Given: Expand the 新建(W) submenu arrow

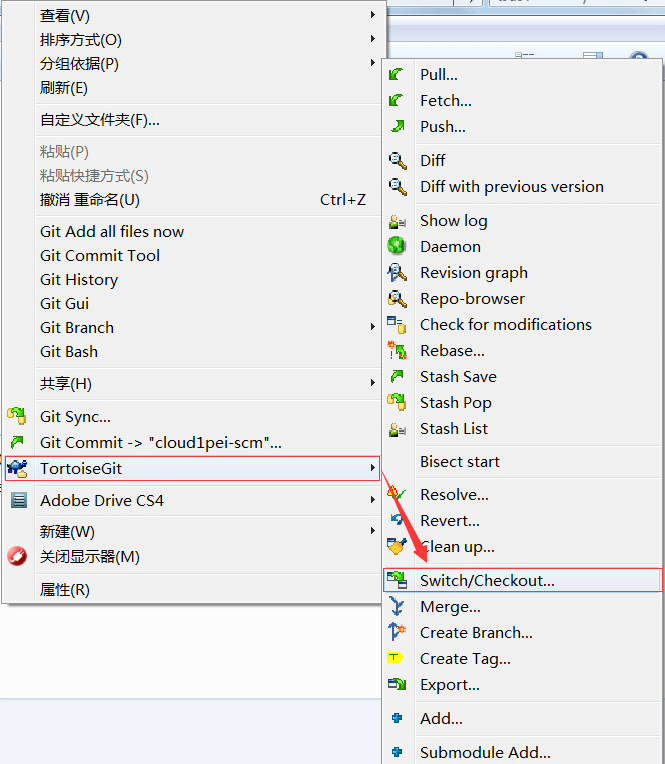Looking at the screenshot, I should [x=373, y=531].
